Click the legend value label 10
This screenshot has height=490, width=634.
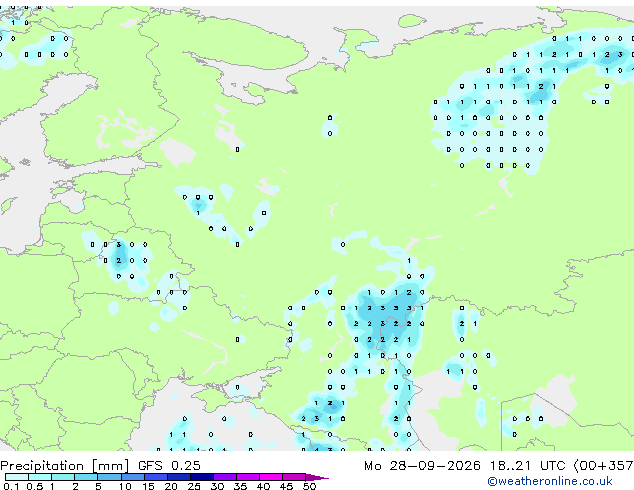coord(125,486)
